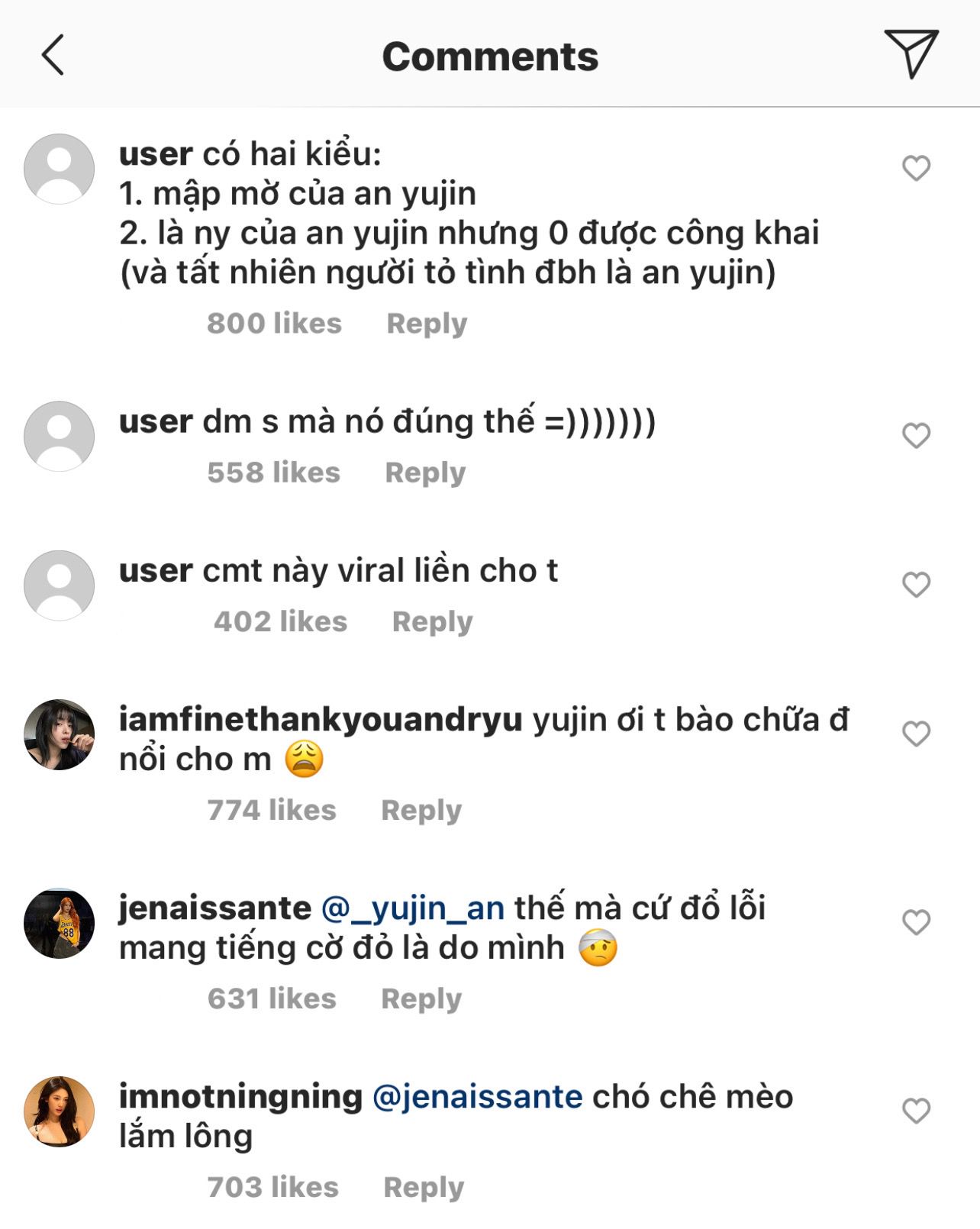Reply to the comment with 558 likes

[425, 473]
